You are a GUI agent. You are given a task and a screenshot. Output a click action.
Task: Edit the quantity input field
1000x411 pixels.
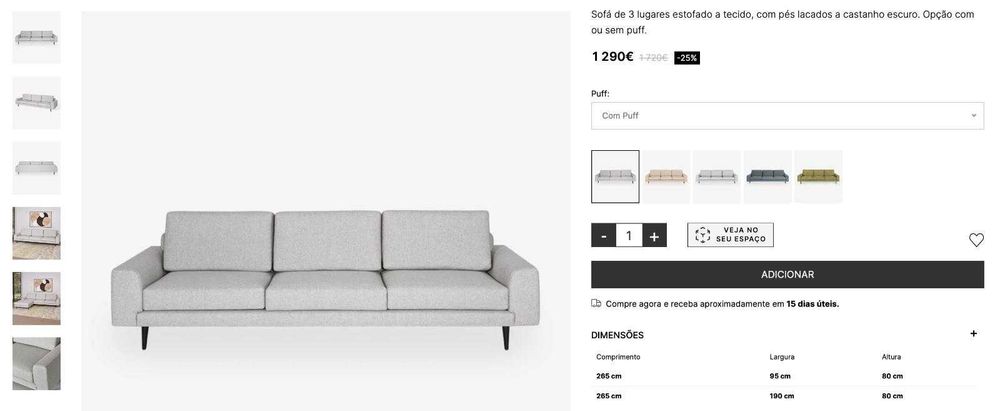point(628,236)
